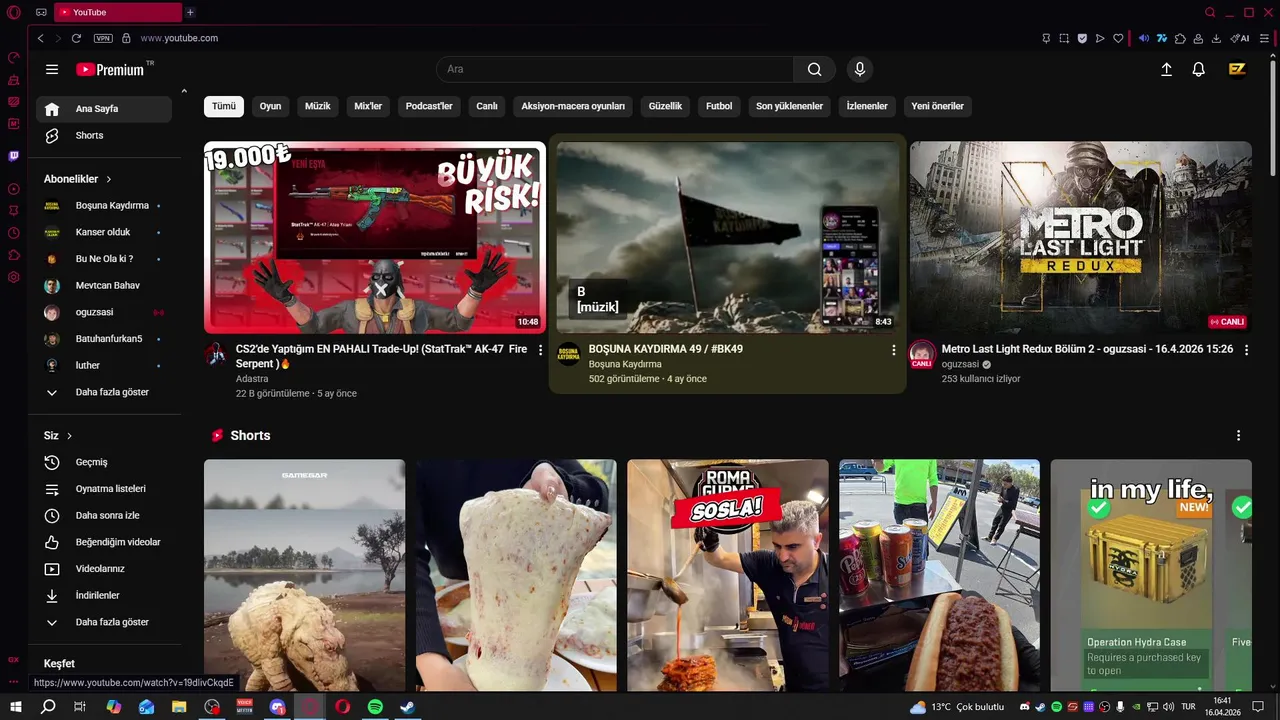Open the account avatar menu

(1237, 69)
